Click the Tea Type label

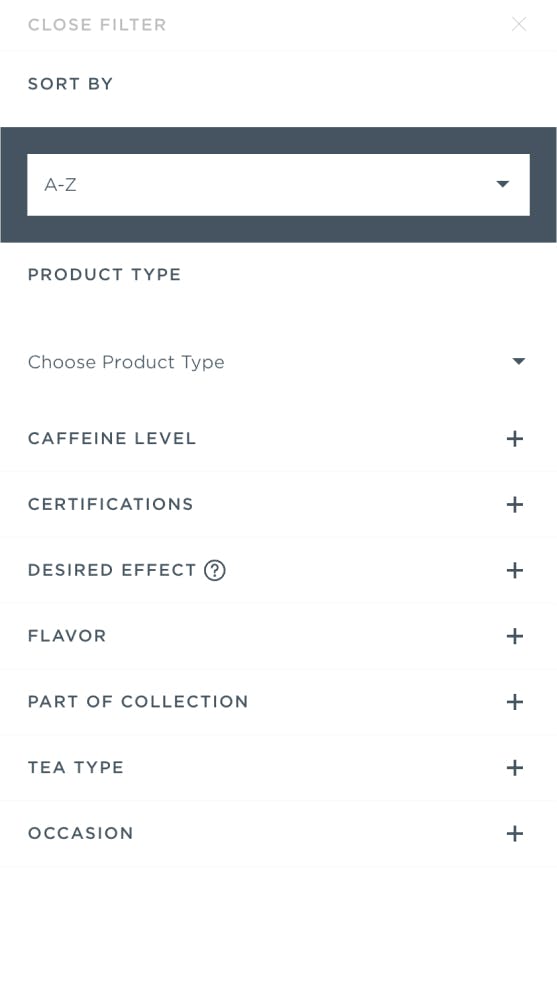point(76,767)
